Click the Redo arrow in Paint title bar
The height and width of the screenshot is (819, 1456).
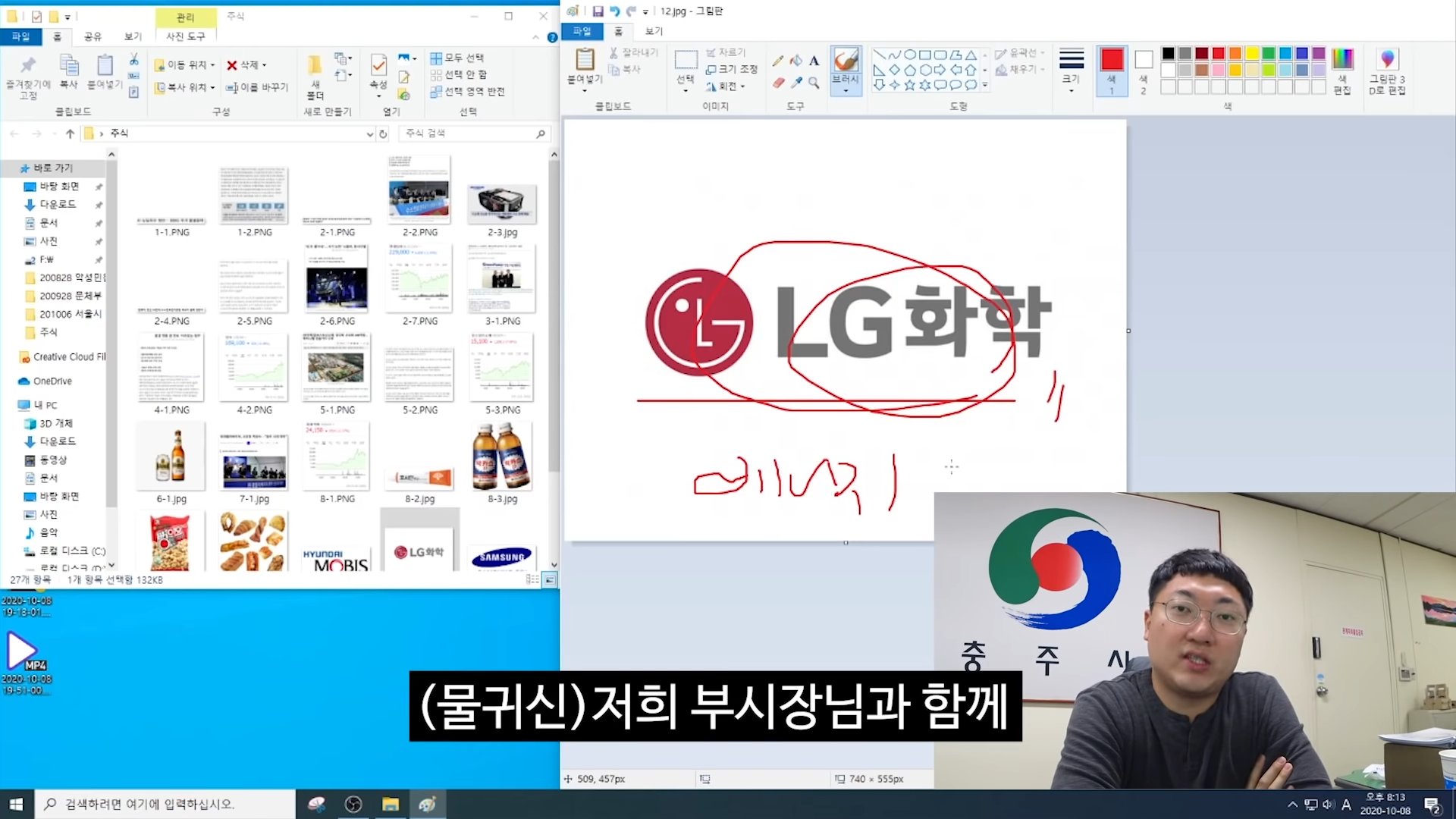631,11
